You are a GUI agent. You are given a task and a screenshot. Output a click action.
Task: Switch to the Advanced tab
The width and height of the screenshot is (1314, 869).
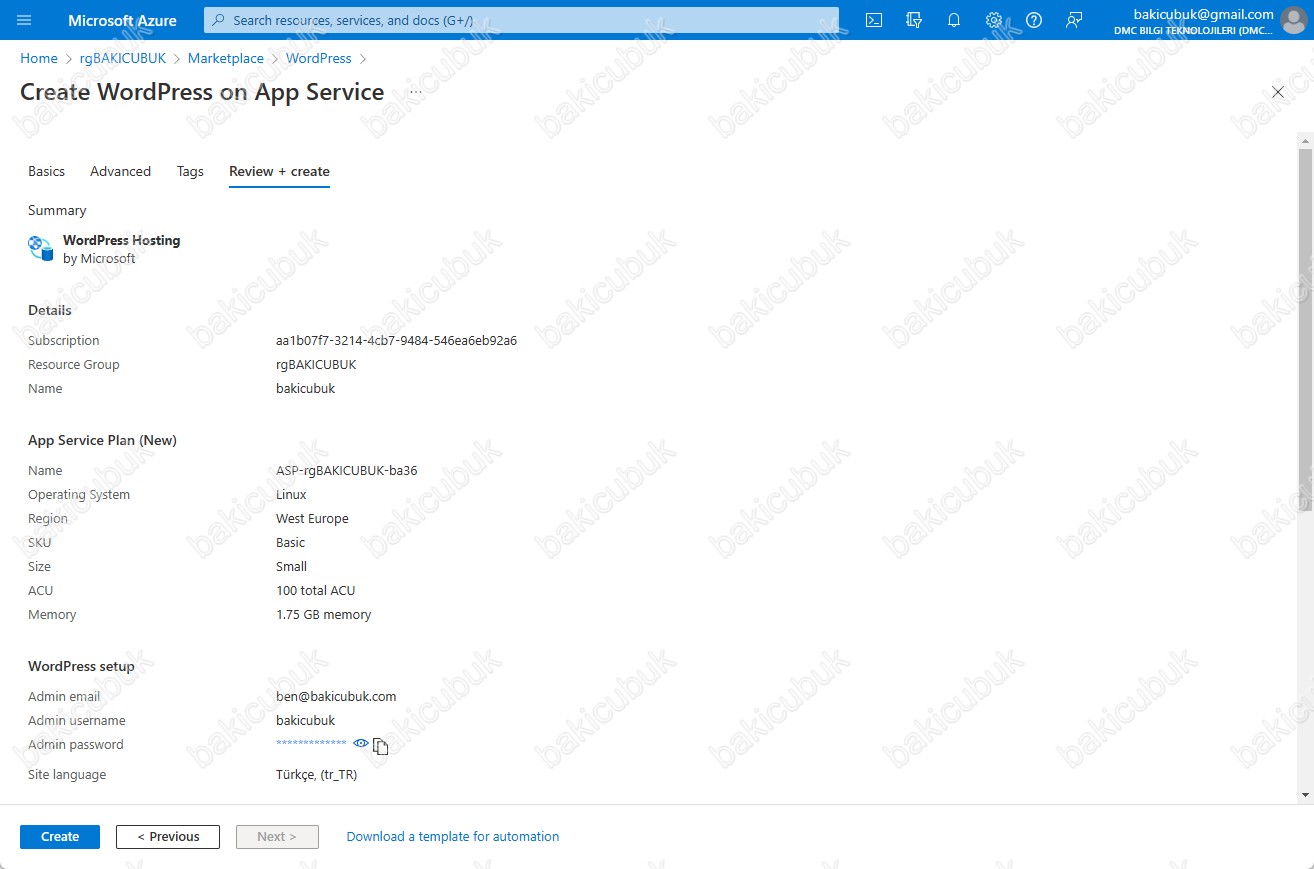click(120, 171)
